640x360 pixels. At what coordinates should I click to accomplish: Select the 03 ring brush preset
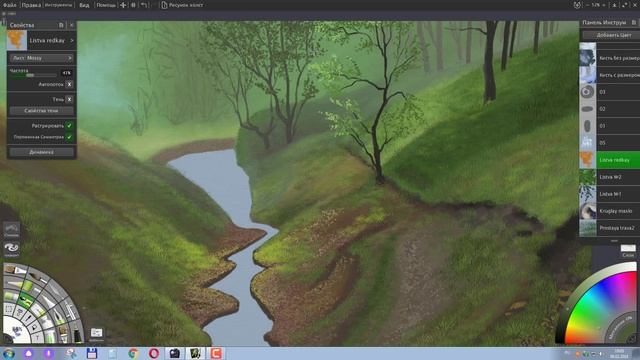pyautogui.click(x=610, y=92)
